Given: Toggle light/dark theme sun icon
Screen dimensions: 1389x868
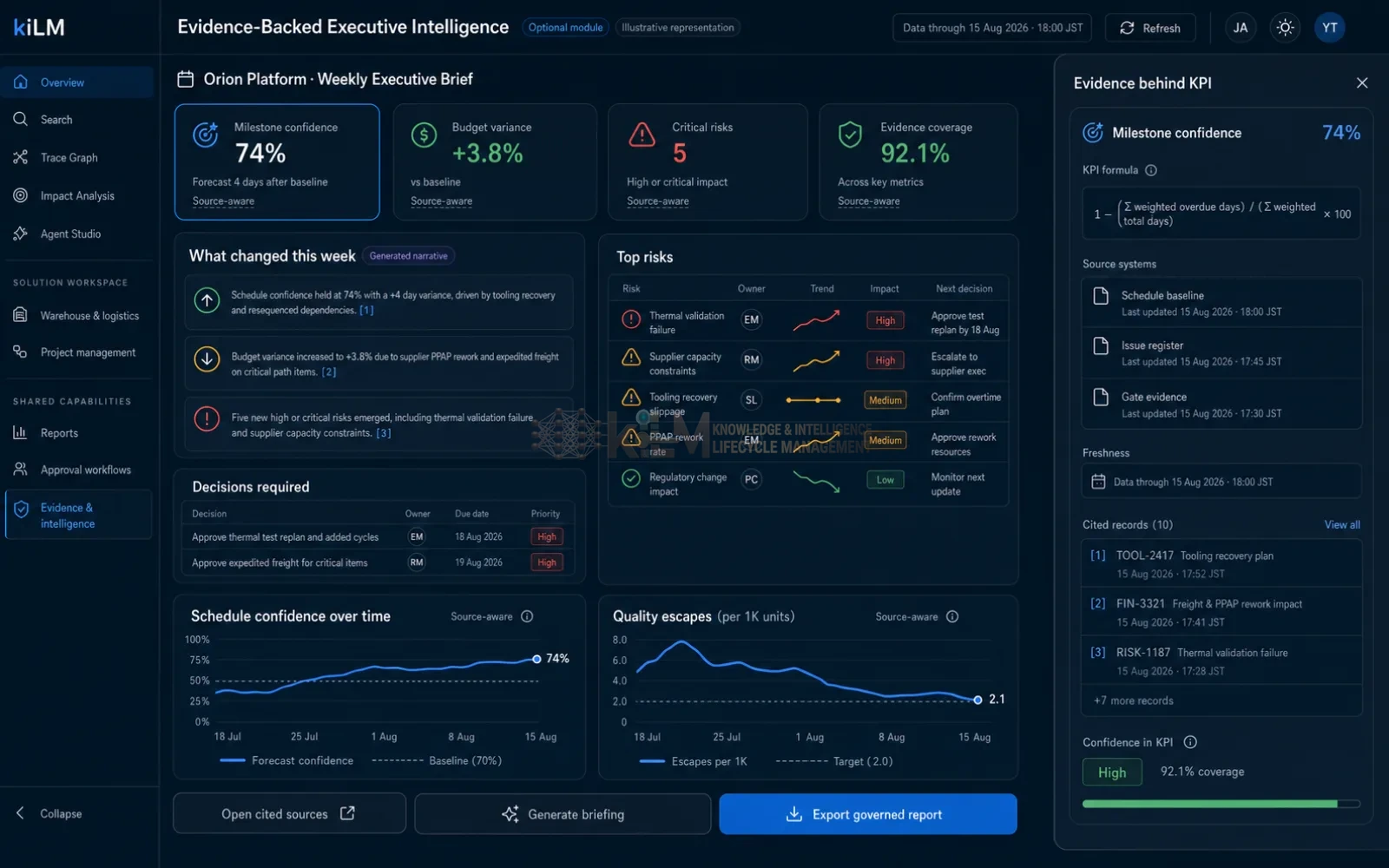Looking at the screenshot, I should coord(1285,28).
